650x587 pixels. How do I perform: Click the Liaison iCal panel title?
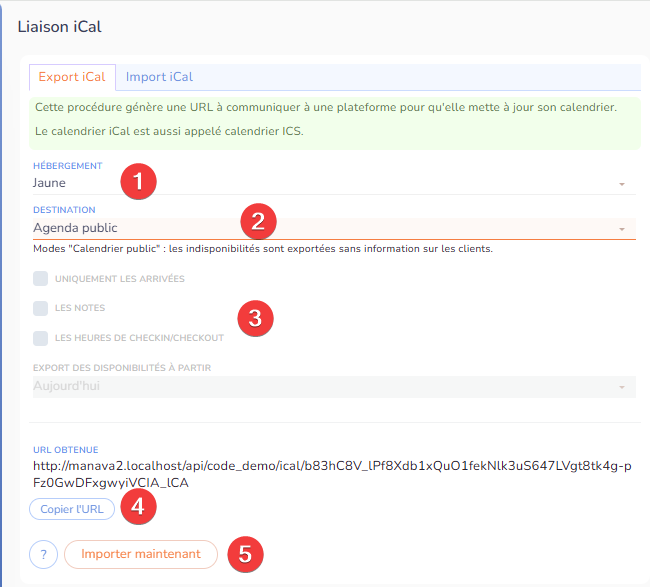point(60,27)
